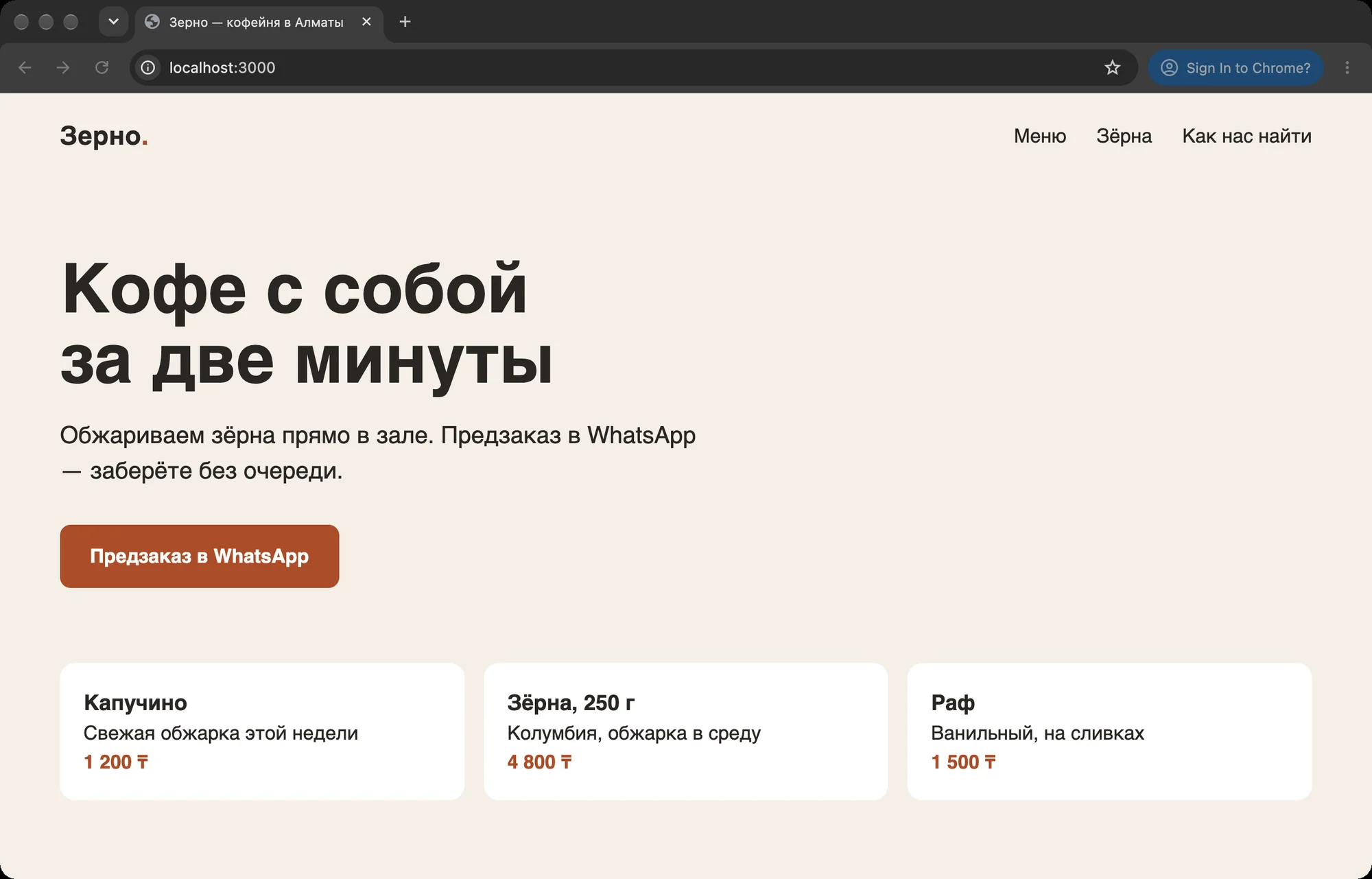Go to the Зёрна navigation link

tap(1124, 136)
